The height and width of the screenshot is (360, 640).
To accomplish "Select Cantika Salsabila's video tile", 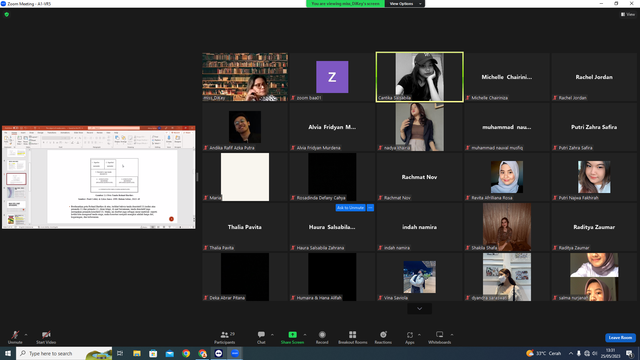I will point(420,77).
